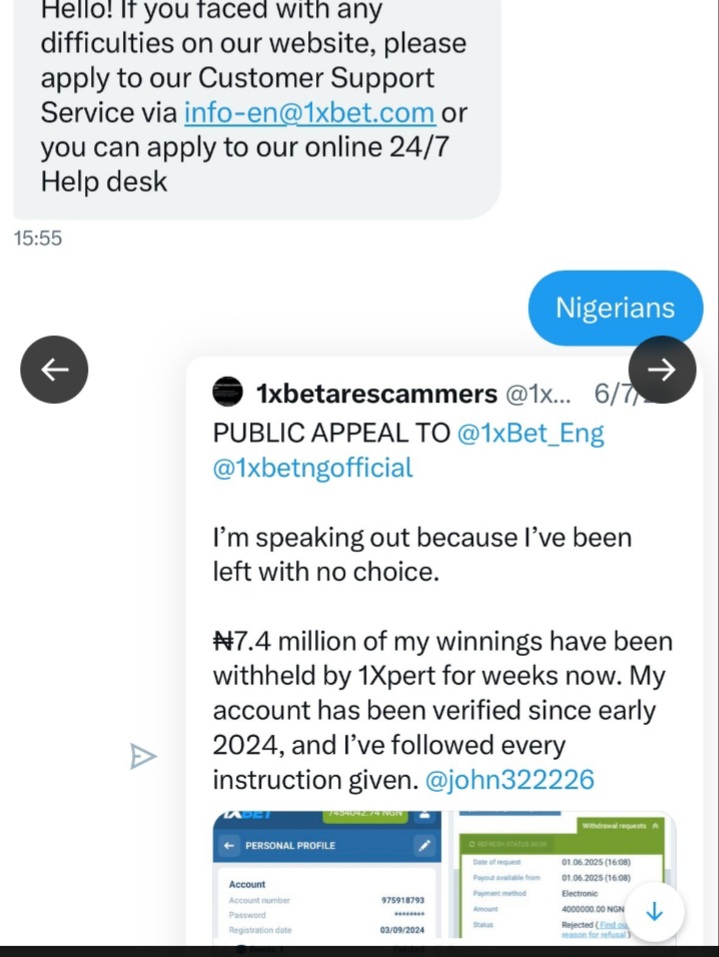Tap the user icon beside the NGN balance
The image size is (719, 957).
425,815
